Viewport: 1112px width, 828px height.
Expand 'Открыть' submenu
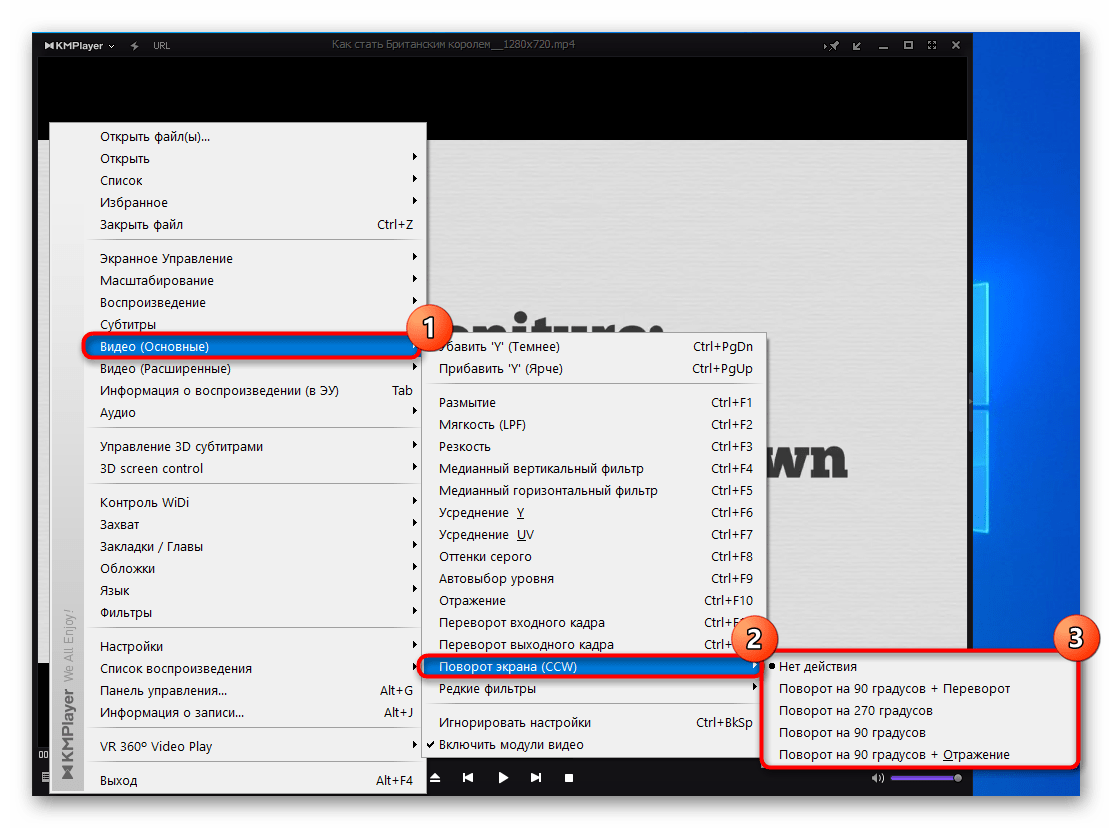tap(253, 158)
